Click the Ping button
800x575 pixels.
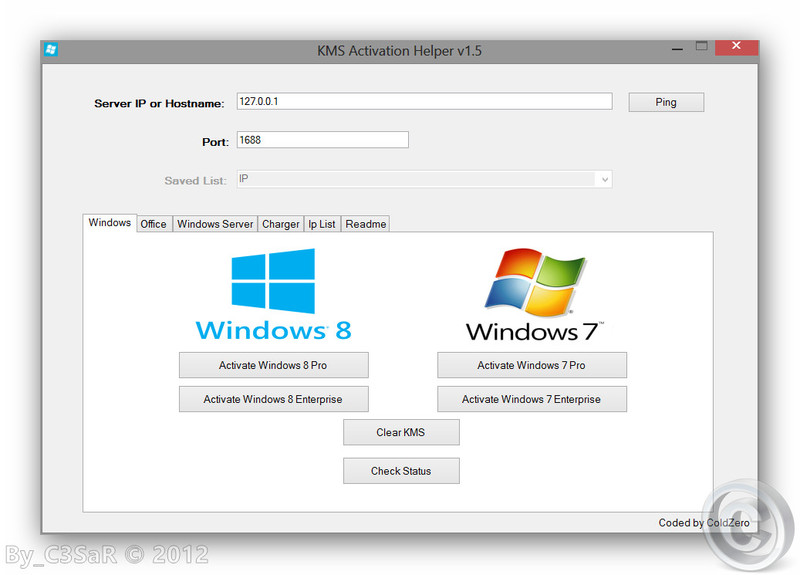pos(666,102)
